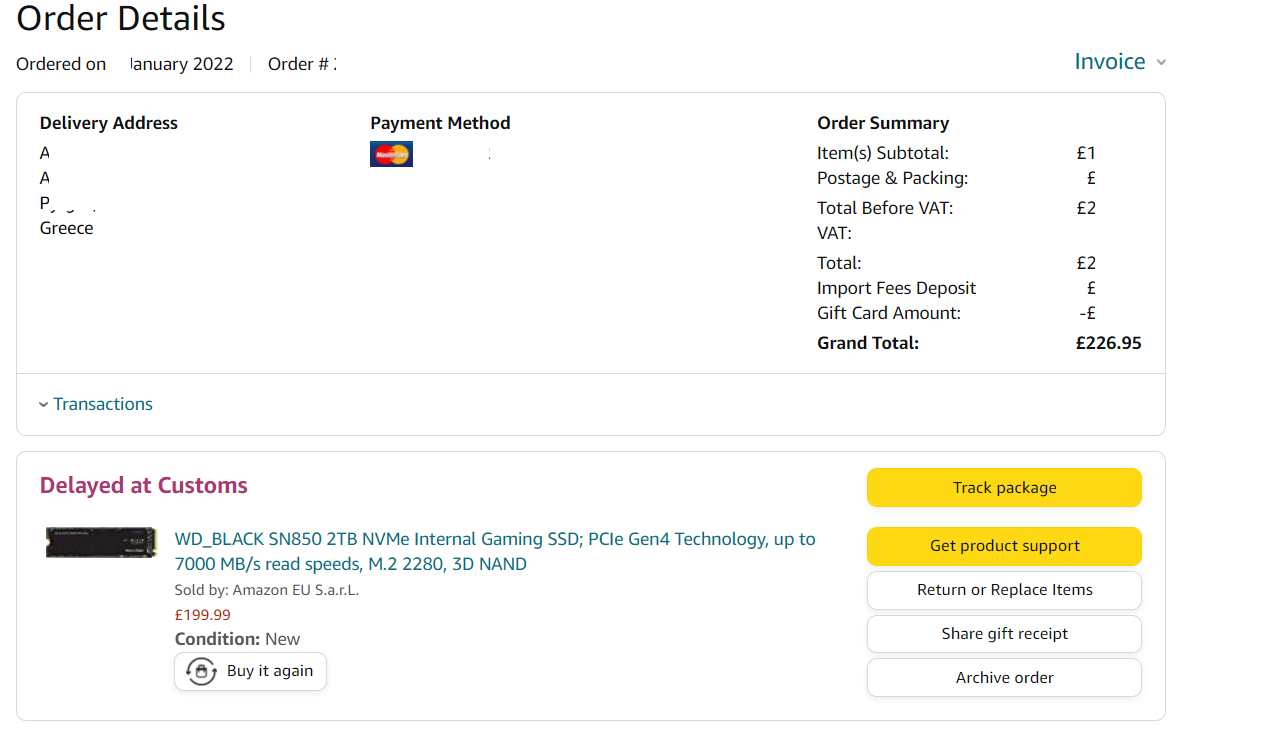1275x747 pixels.
Task: Click the £199.99 item price
Action: tap(203, 615)
